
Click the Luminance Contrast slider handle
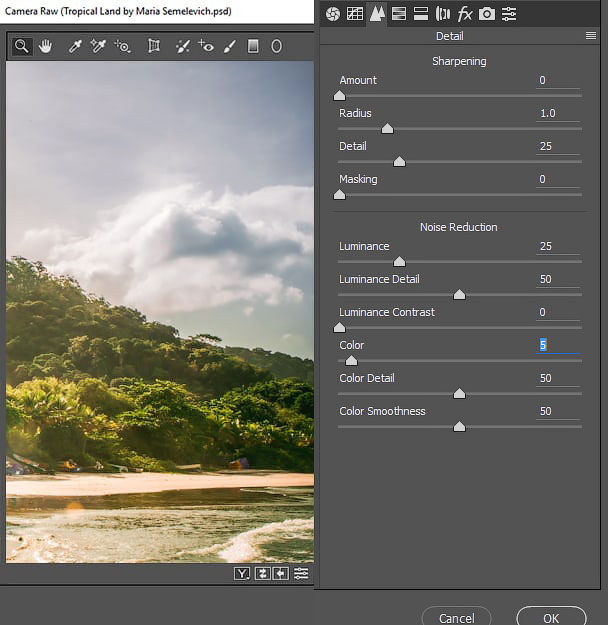coord(339,328)
